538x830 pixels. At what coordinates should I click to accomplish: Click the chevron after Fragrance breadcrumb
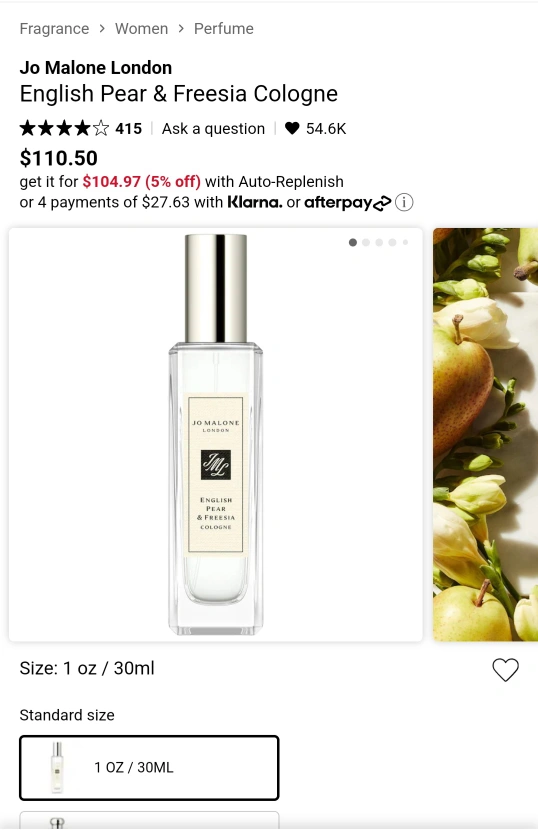102,29
